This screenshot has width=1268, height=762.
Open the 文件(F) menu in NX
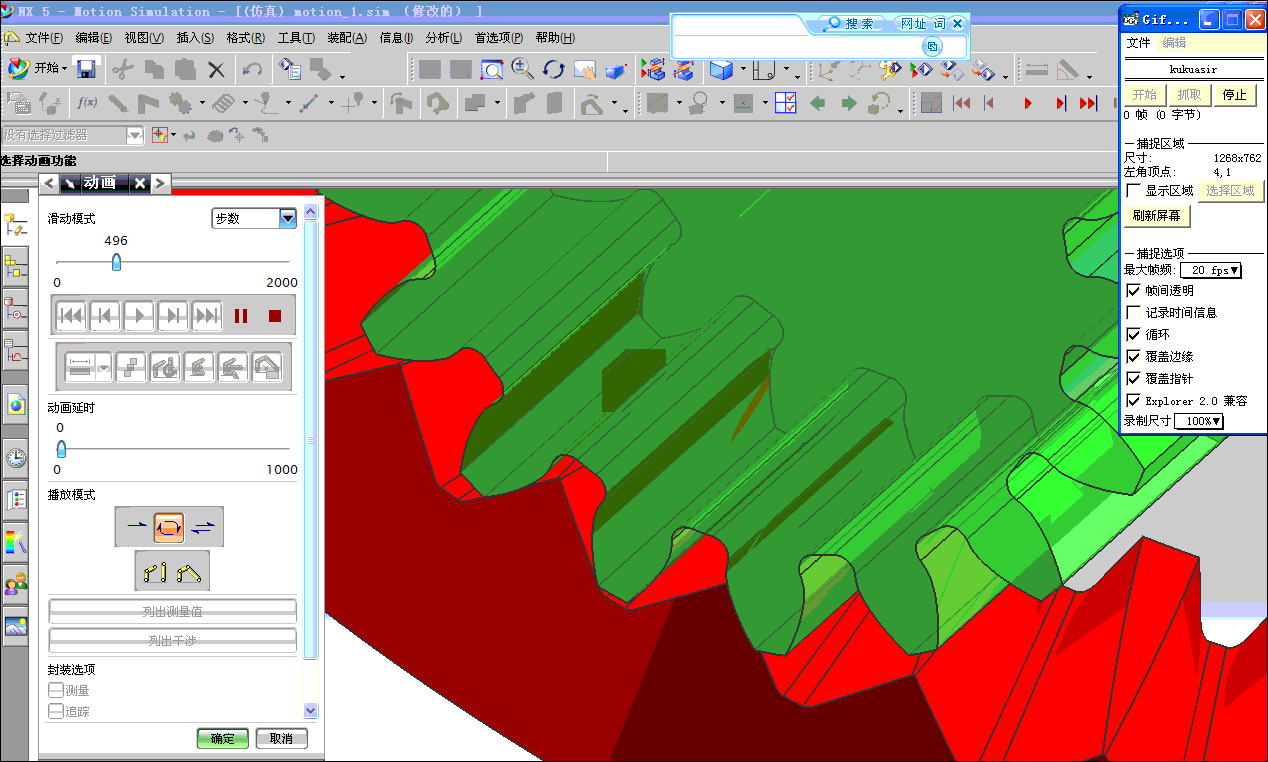pos(44,38)
